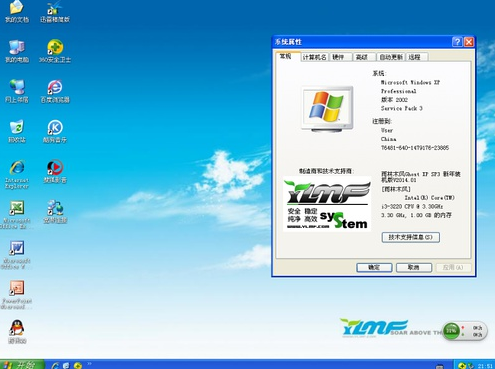Open the Recycle Bin (回收站) desktop icon
Screen dimensions: 495x369
point(17,131)
